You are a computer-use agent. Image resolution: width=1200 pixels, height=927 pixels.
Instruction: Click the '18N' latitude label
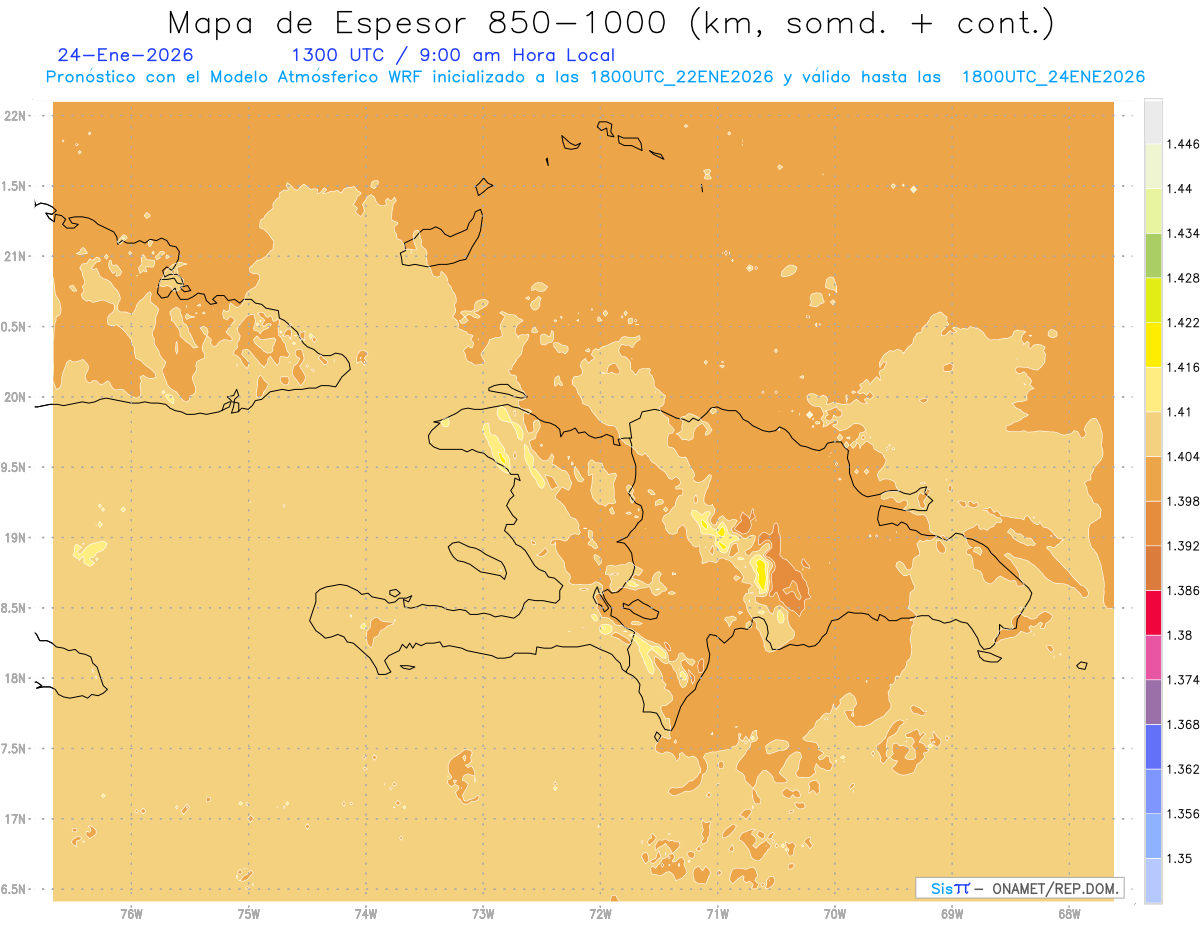(x=17, y=678)
